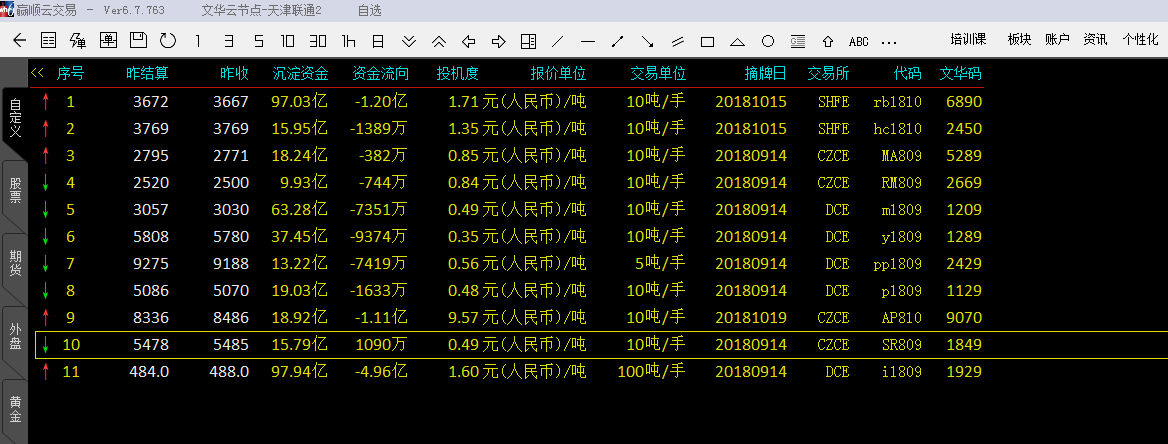
Task: Sort by the 资金流向 column header
Action: [x=381, y=74]
